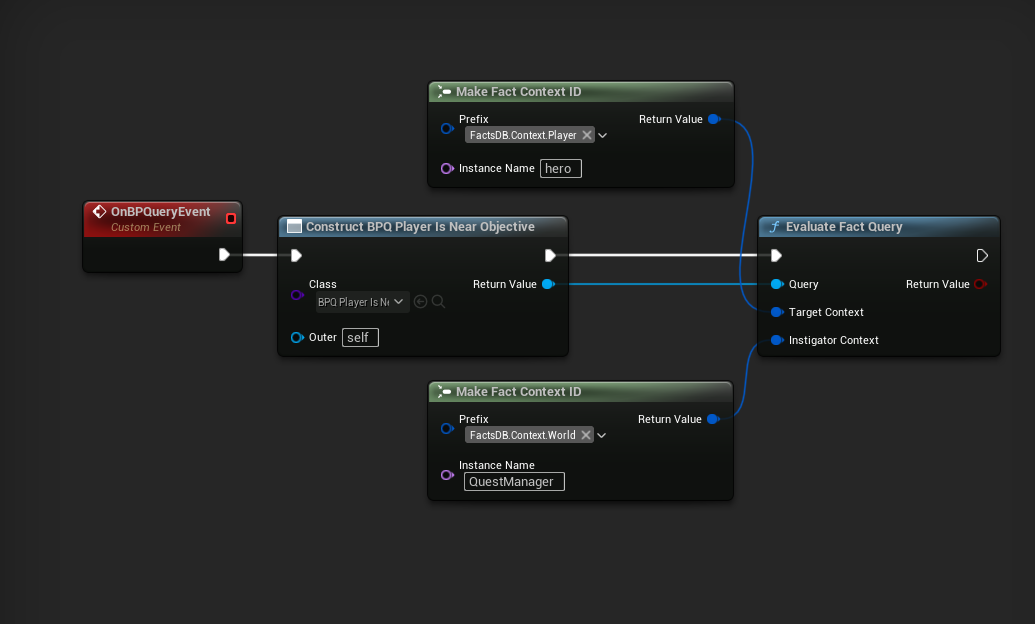
Task: Click the QuestManager instance name field
Action: 514,481
